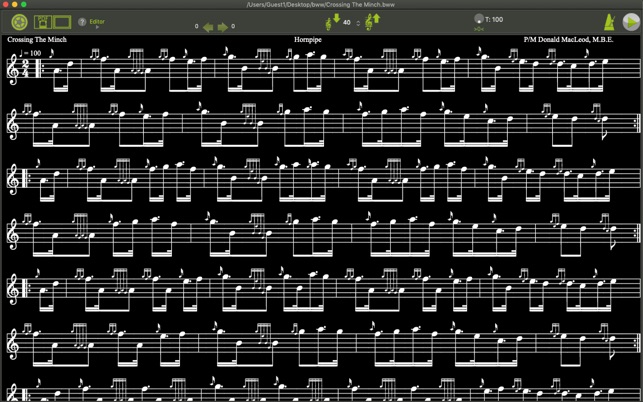The width and height of the screenshot is (643, 402).
Task: Click composer P/M Donald MacLeod, M.B.E.
Action: pos(568,39)
